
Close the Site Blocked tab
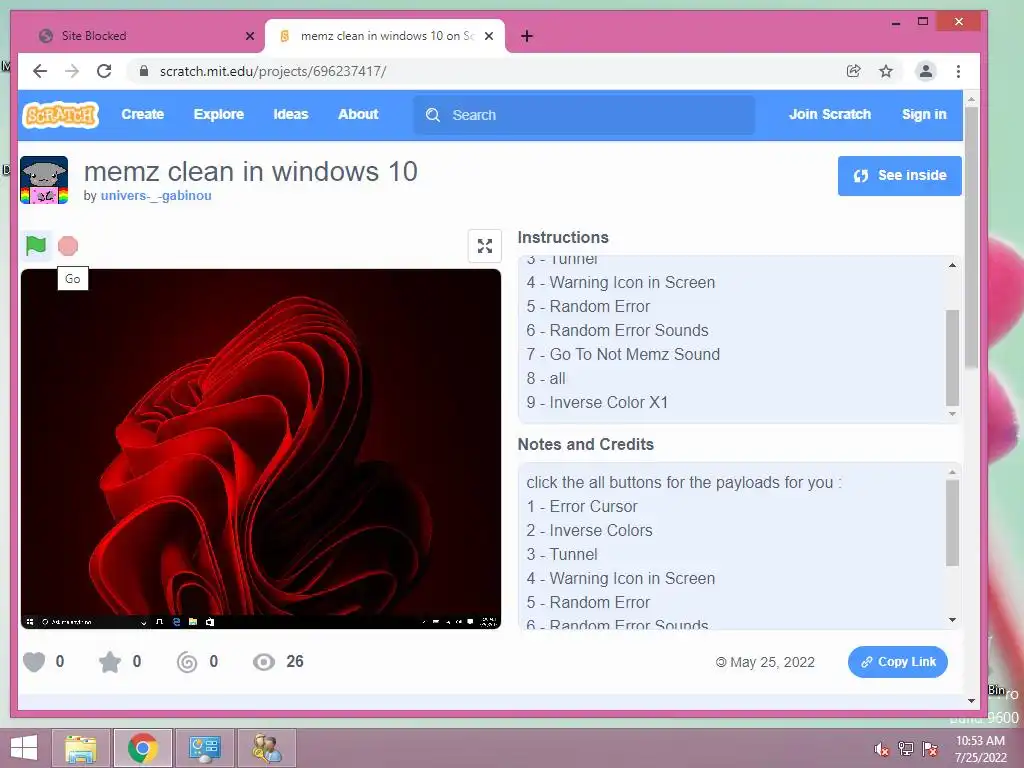coord(249,36)
